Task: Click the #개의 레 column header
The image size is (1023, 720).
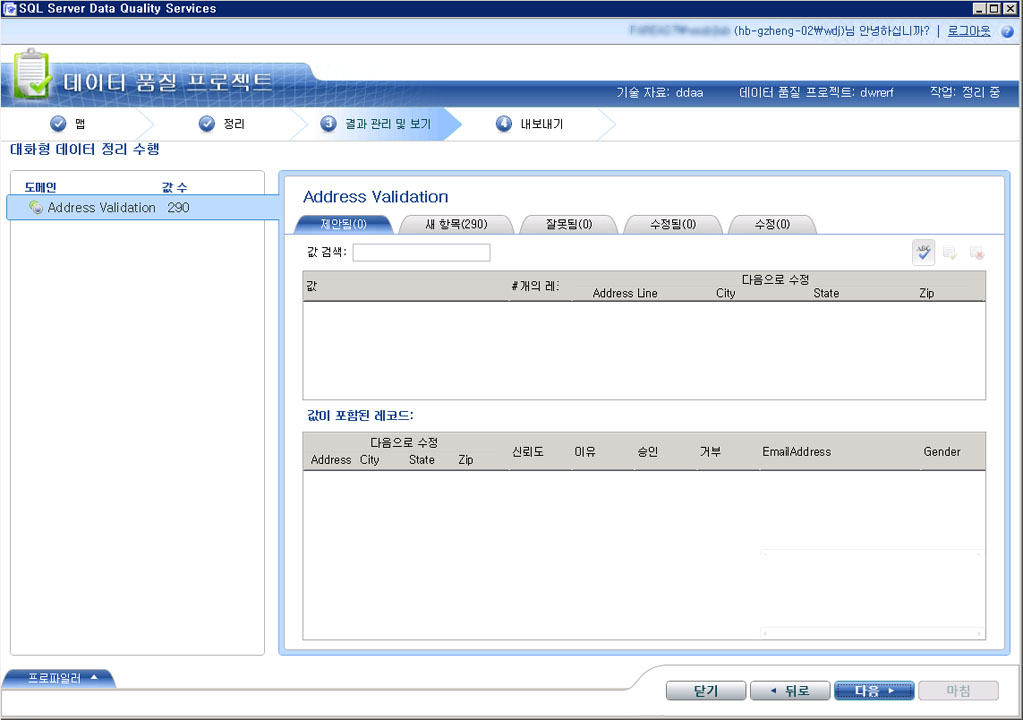Action: (535, 286)
